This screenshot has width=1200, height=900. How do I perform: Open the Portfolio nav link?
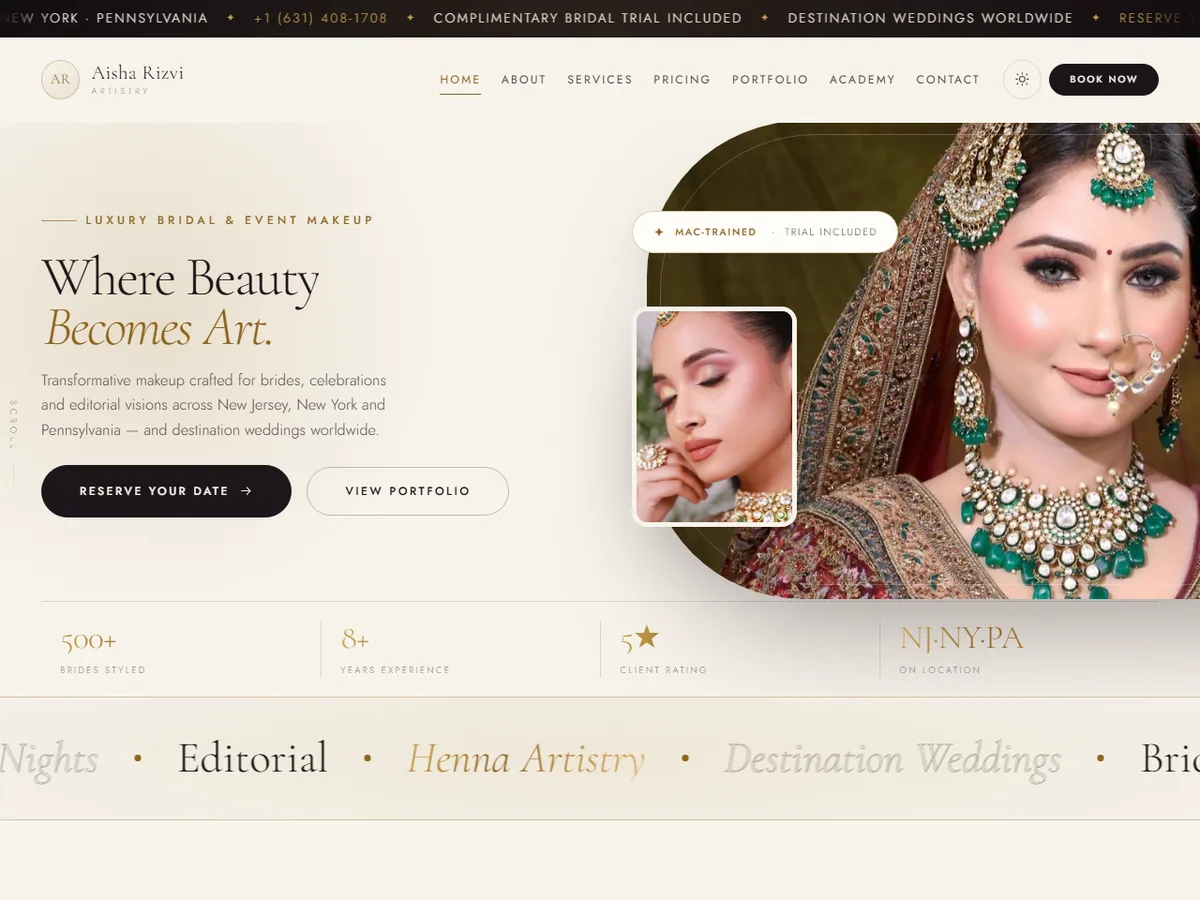pos(770,80)
